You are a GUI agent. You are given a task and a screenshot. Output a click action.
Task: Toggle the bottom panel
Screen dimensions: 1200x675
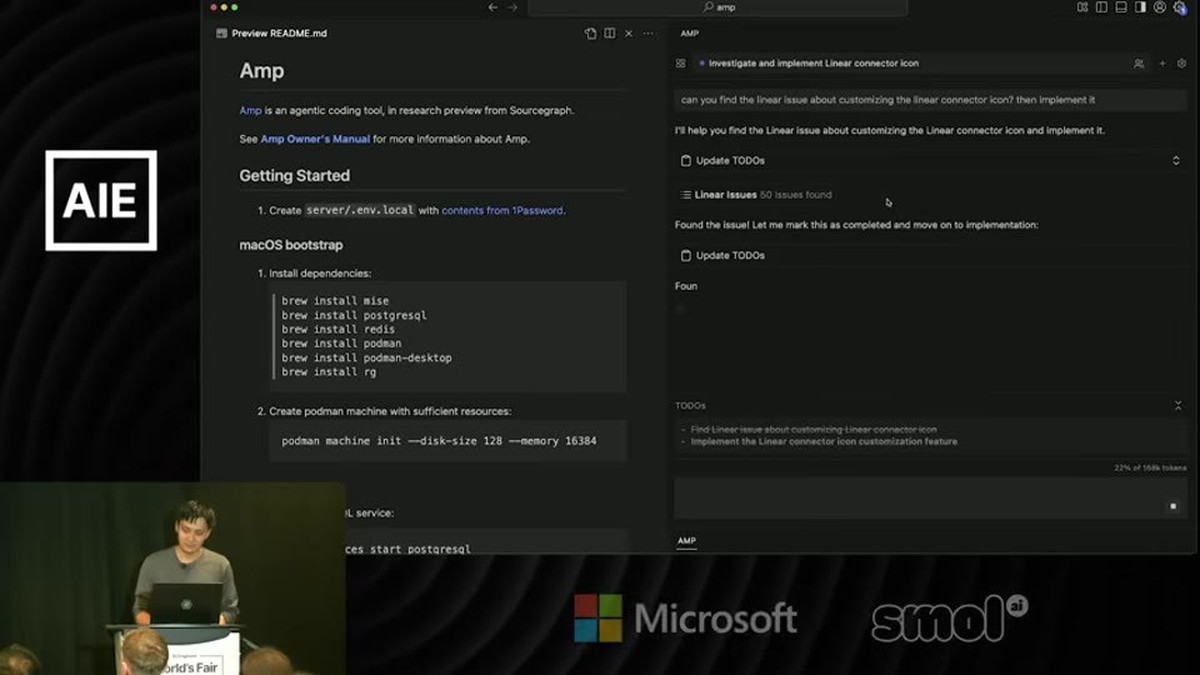[1121, 7]
